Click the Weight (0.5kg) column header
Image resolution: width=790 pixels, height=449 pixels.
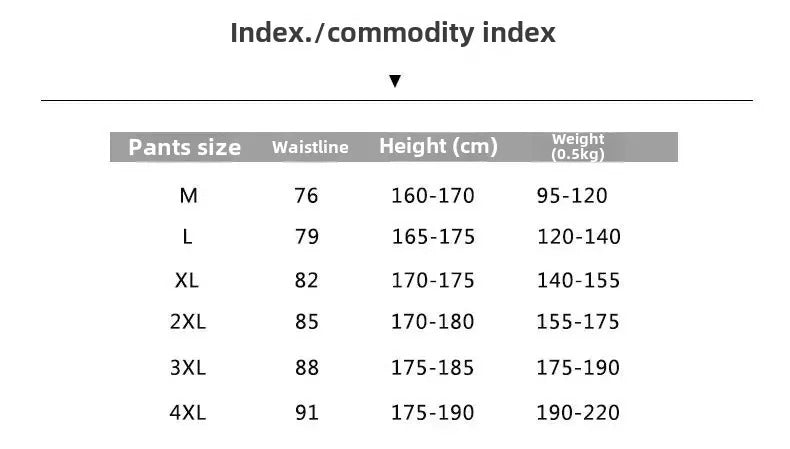click(x=578, y=147)
